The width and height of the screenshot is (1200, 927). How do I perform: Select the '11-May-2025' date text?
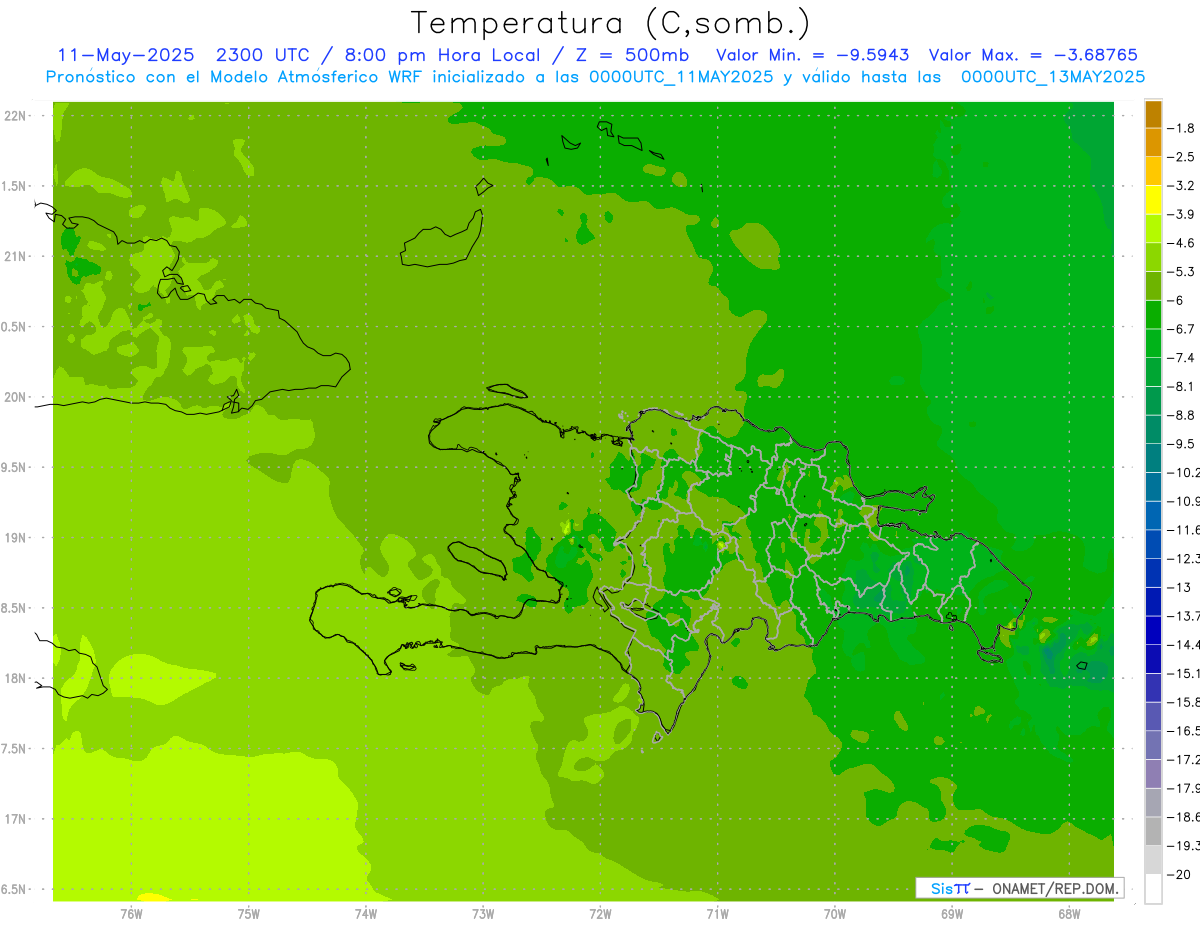pos(125,55)
